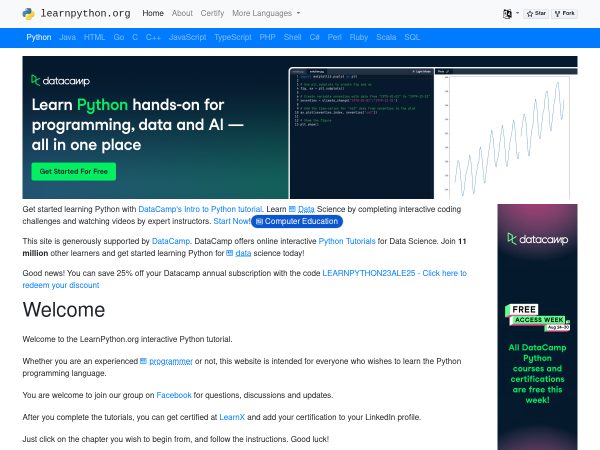Open the LearnX certification link
Image resolution: width=600 pixels, height=450 pixels.
(x=232, y=417)
